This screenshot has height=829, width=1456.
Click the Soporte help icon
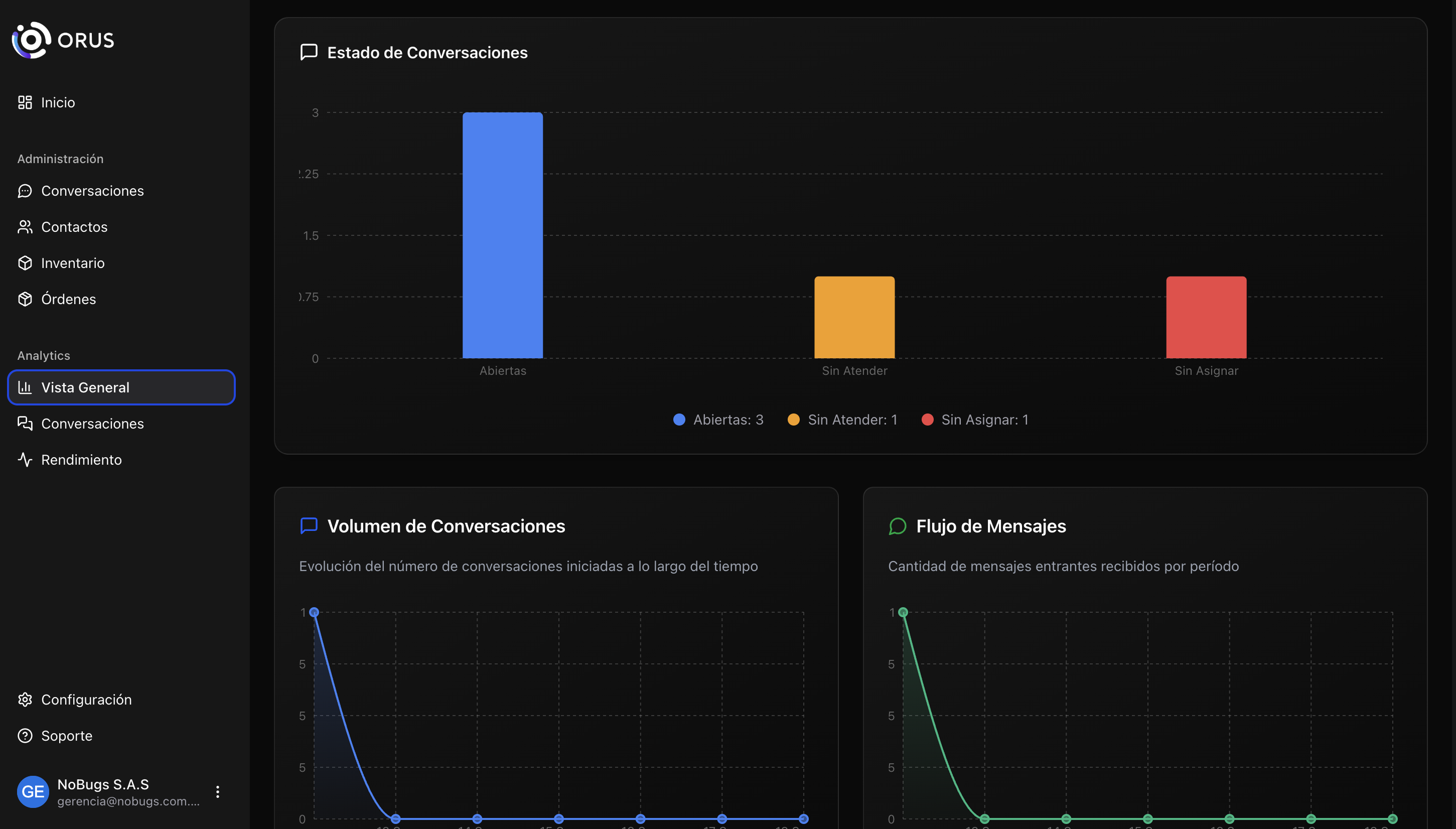click(x=25, y=736)
